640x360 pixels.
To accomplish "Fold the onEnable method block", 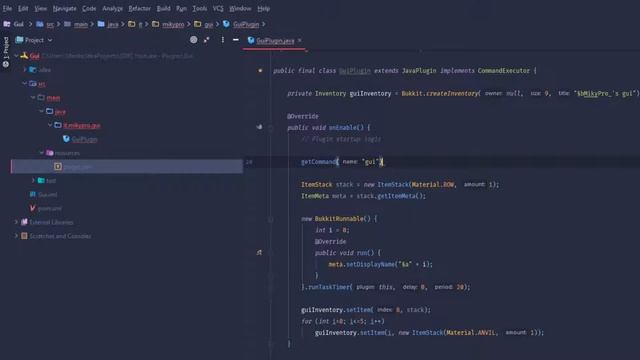I will (x=270, y=128).
